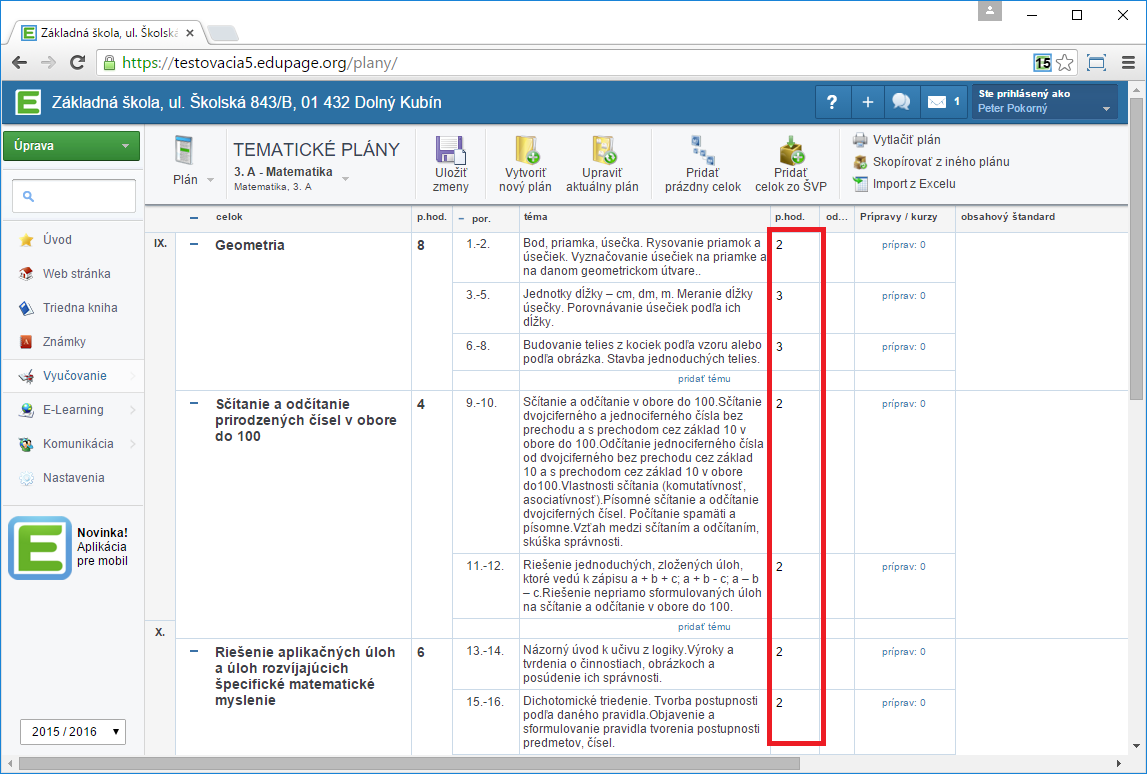Open Triedna kniha in sidebar
Image resolution: width=1147 pixels, height=774 pixels.
pos(80,308)
